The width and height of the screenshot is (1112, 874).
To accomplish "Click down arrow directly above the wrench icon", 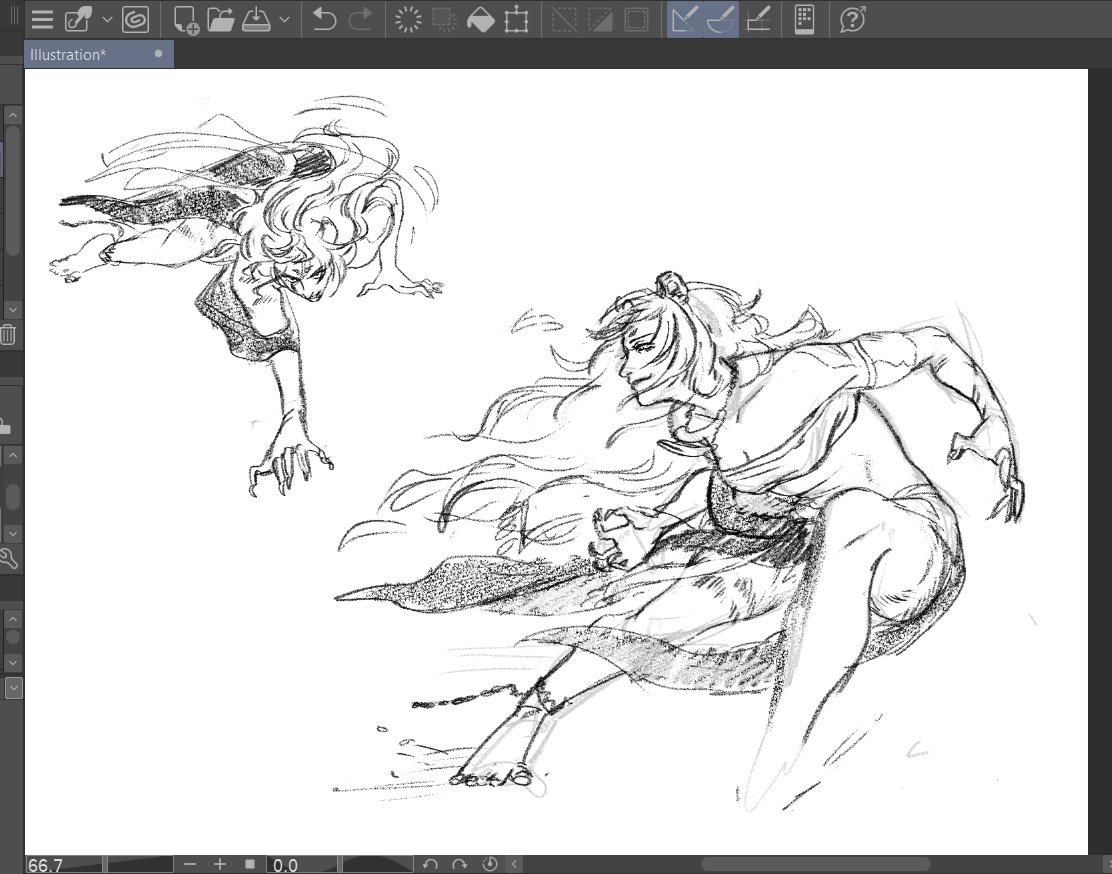I will 13,533.
